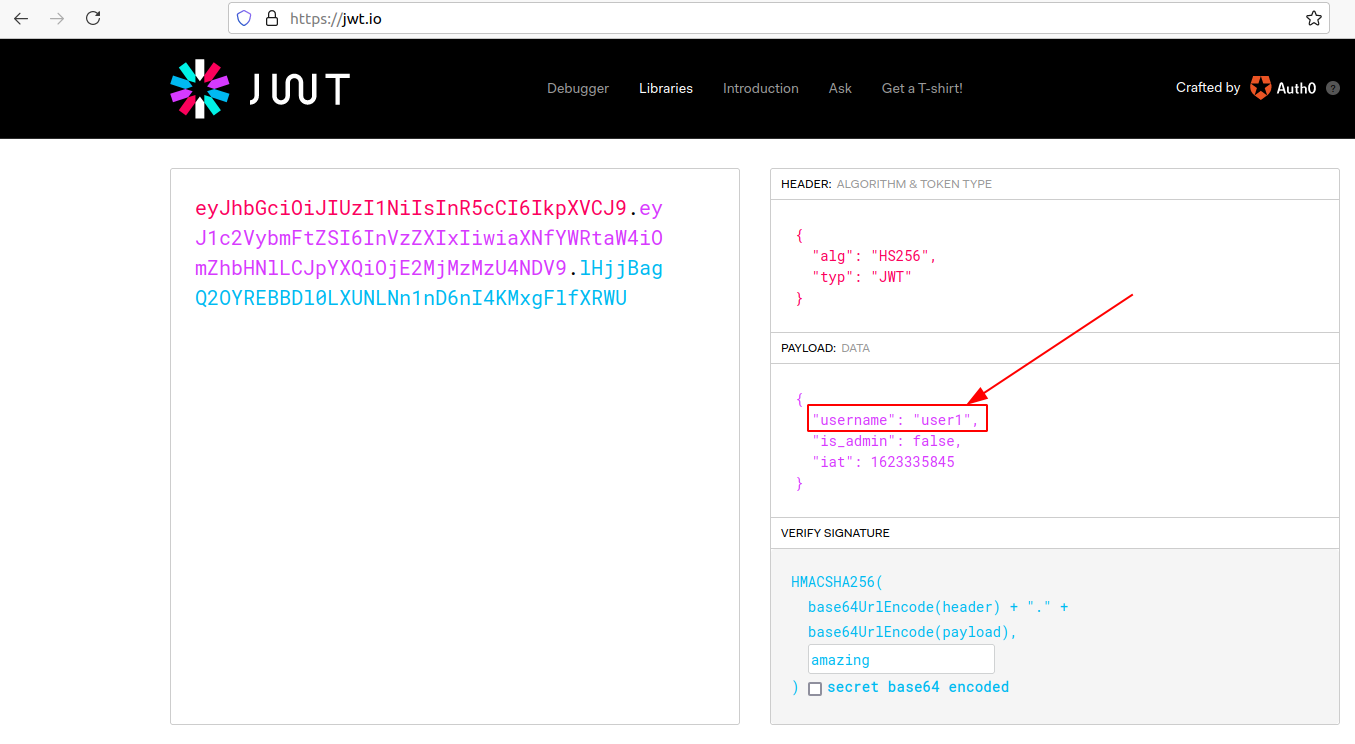
Task: Toggle the secret base64 encoded checkbox
Action: click(815, 688)
